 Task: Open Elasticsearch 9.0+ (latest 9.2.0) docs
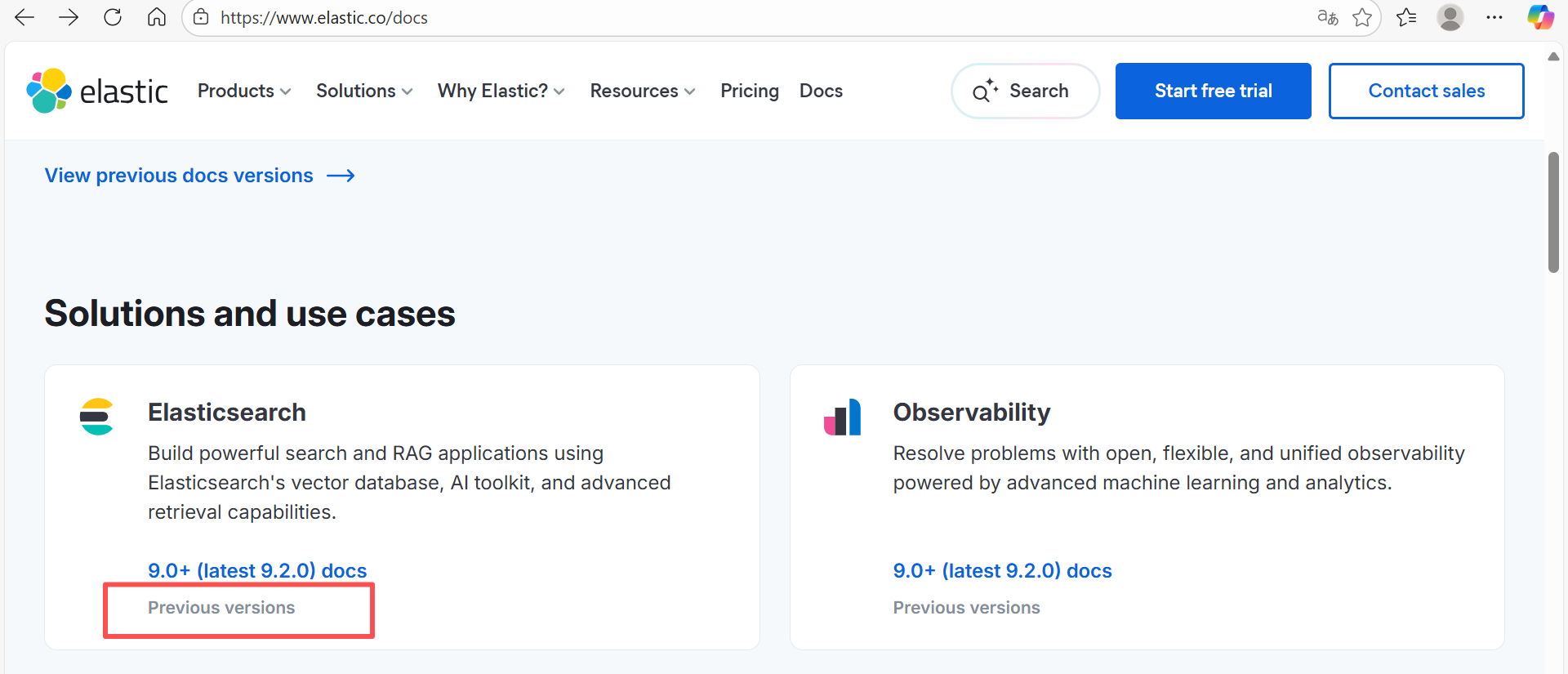tap(257, 570)
